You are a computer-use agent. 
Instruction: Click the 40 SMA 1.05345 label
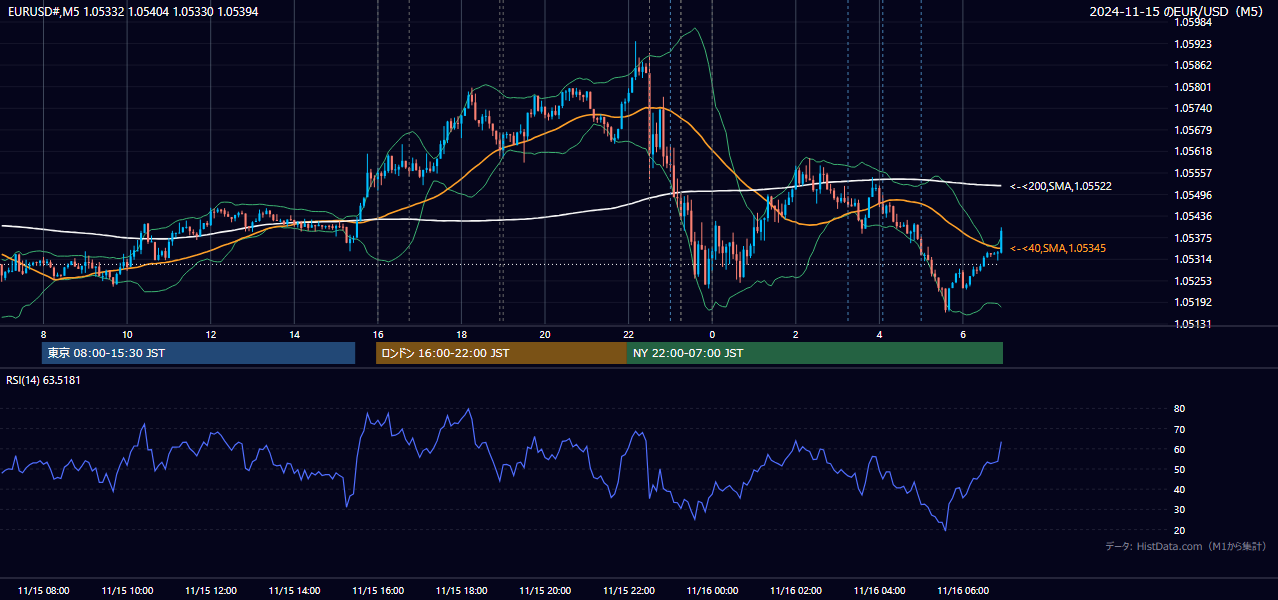point(1058,248)
